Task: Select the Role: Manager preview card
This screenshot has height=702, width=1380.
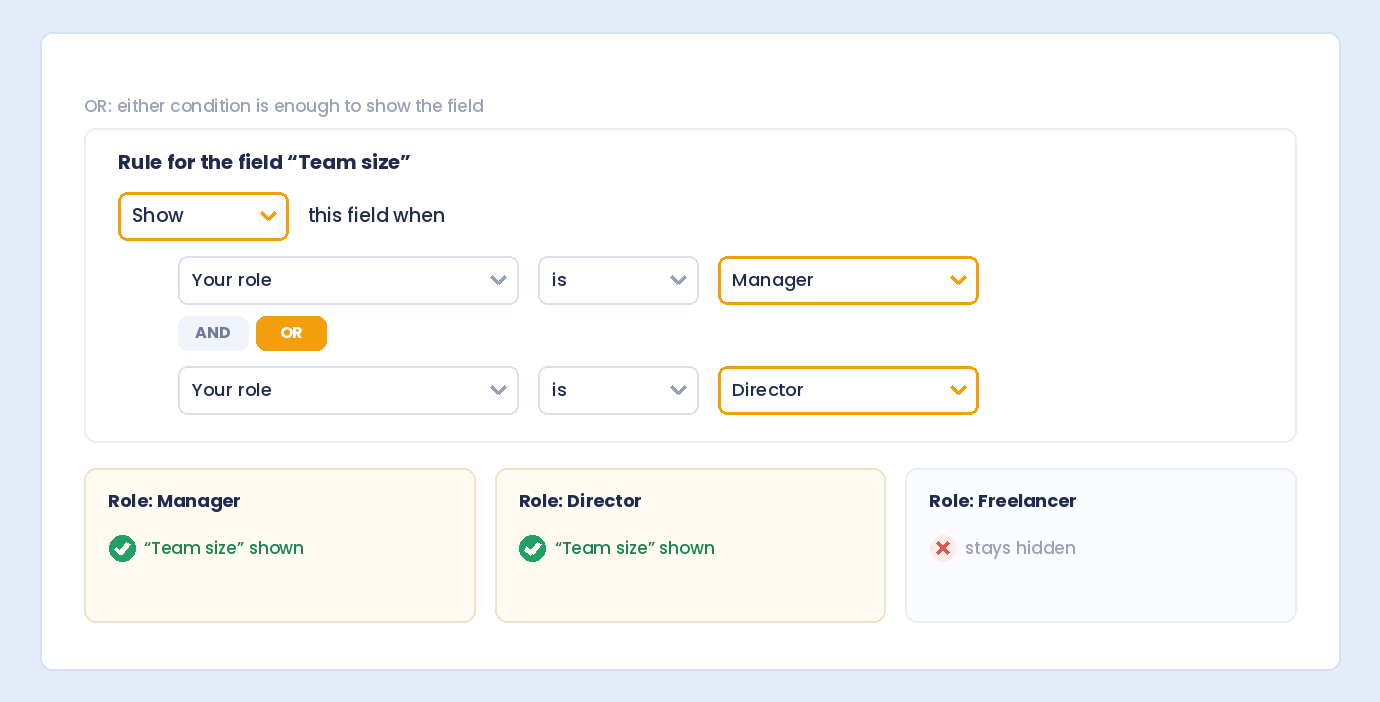Action: (280, 545)
